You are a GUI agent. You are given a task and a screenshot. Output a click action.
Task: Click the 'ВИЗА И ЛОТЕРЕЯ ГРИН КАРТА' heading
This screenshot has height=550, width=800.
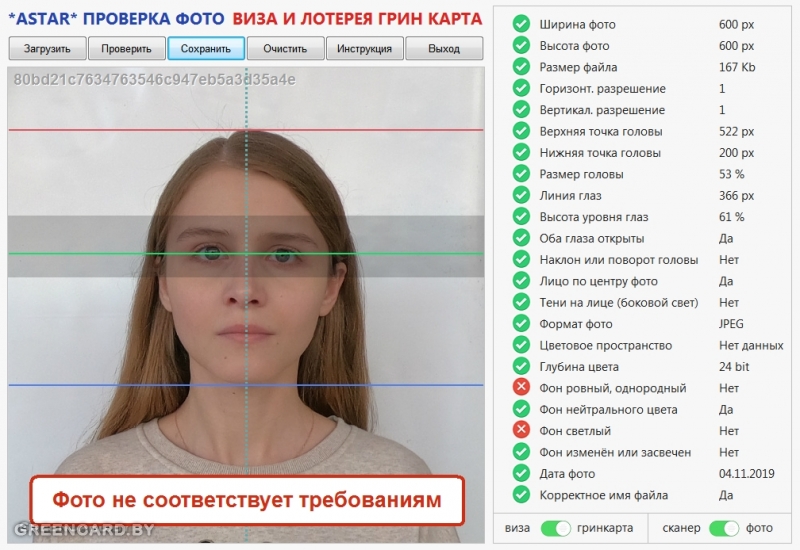(x=357, y=19)
